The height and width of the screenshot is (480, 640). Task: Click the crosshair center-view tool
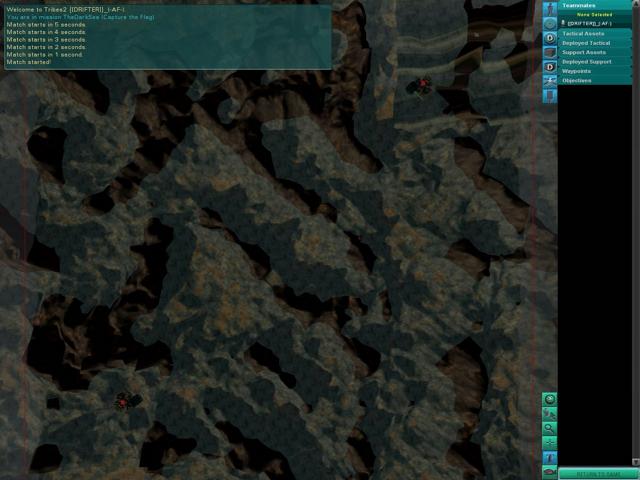tap(549, 442)
